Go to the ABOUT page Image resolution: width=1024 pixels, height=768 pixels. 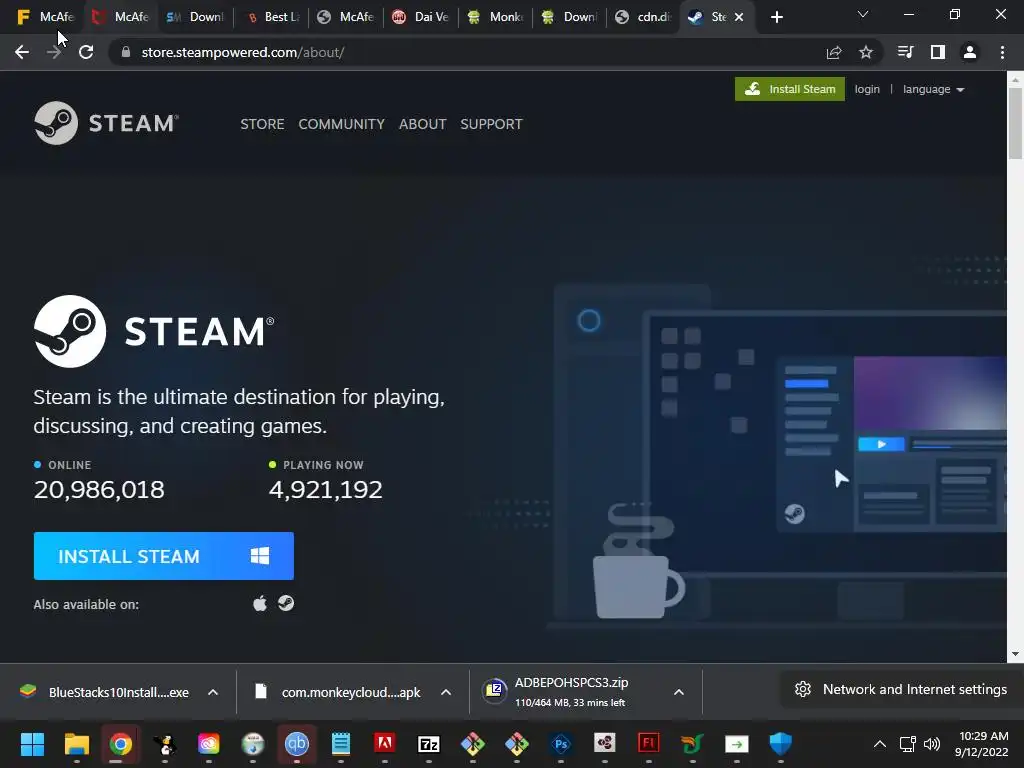pyautogui.click(x=423, y=124)
